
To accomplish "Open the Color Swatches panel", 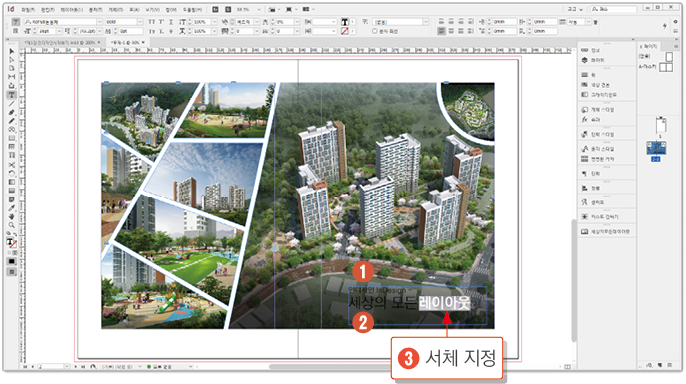I will tap(595, 85).
